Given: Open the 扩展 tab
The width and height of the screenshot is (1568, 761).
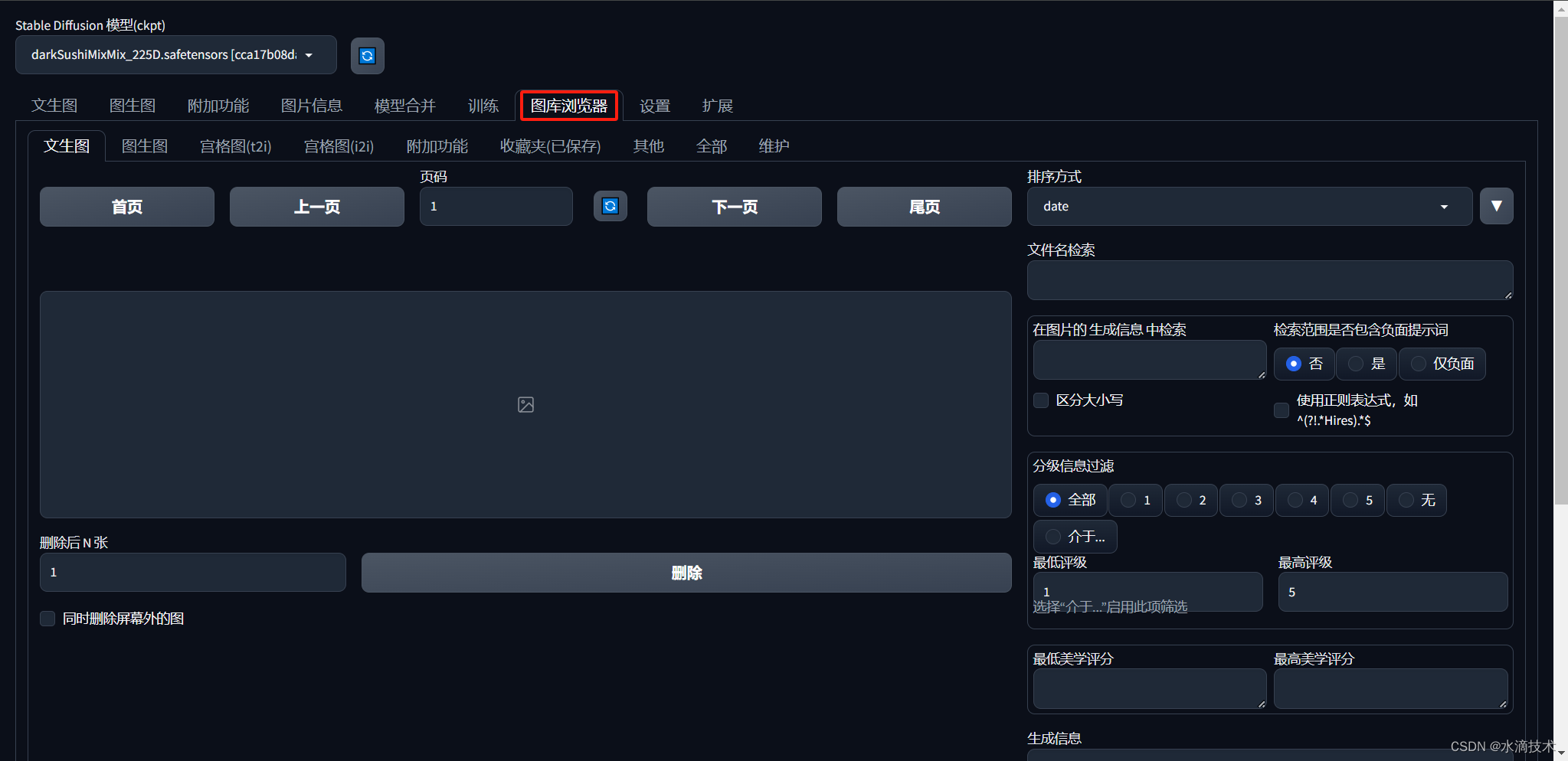Looking at the screenshot, I should pos(718,106).
